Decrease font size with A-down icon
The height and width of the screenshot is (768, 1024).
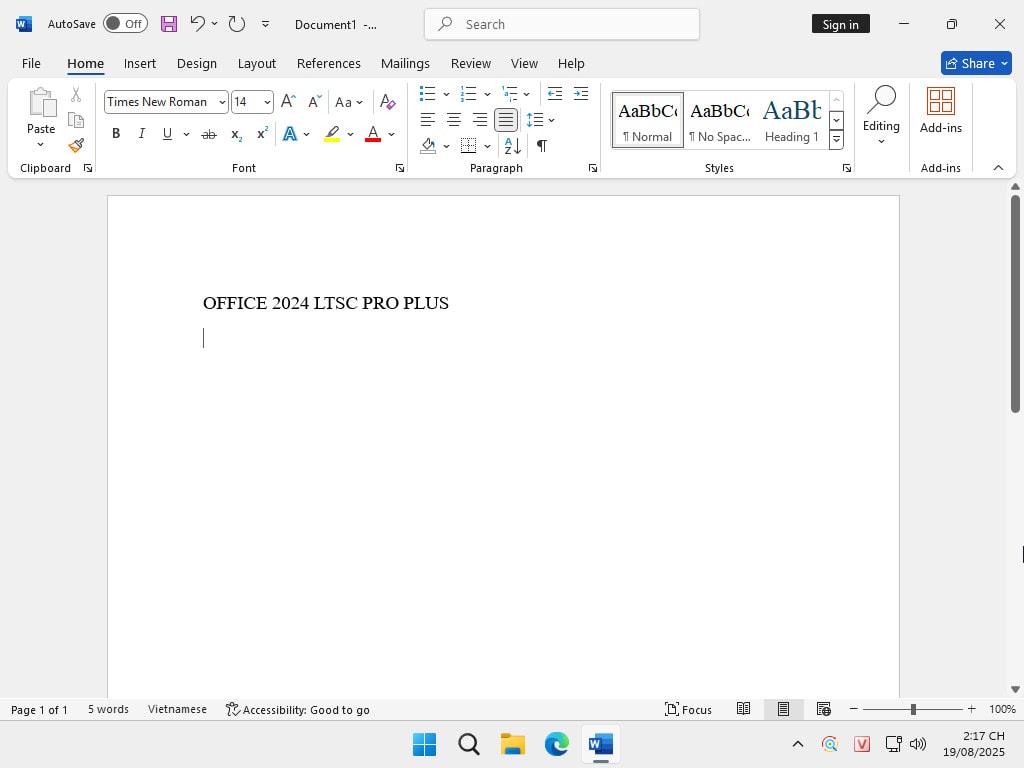point(315,102)
